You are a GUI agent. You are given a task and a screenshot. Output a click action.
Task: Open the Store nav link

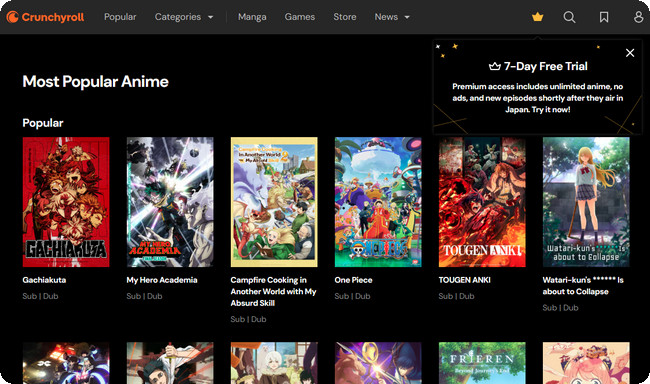click(345, 17)
